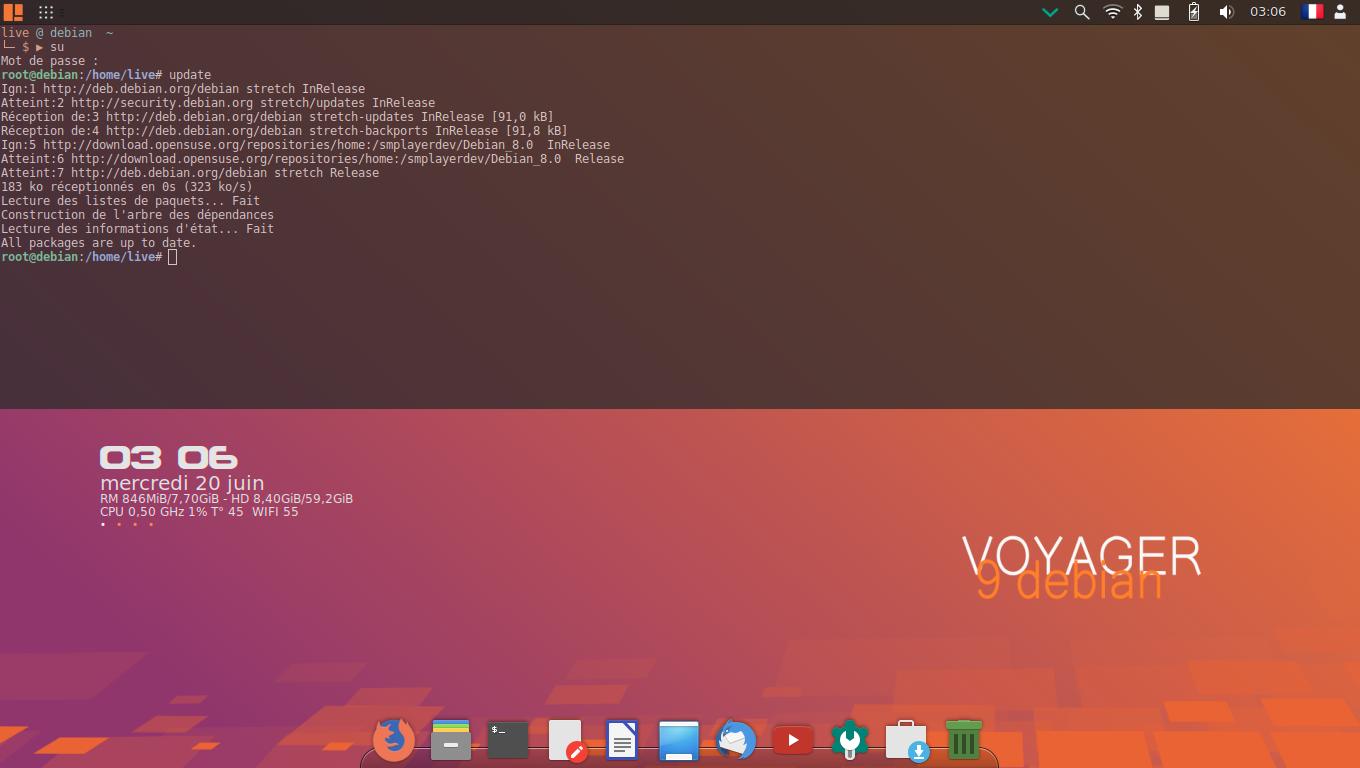The image size is (1360, 768).
Task: Open the orange workspace layout menu icon
Action: pyautogui.click(x=13, y=12)
